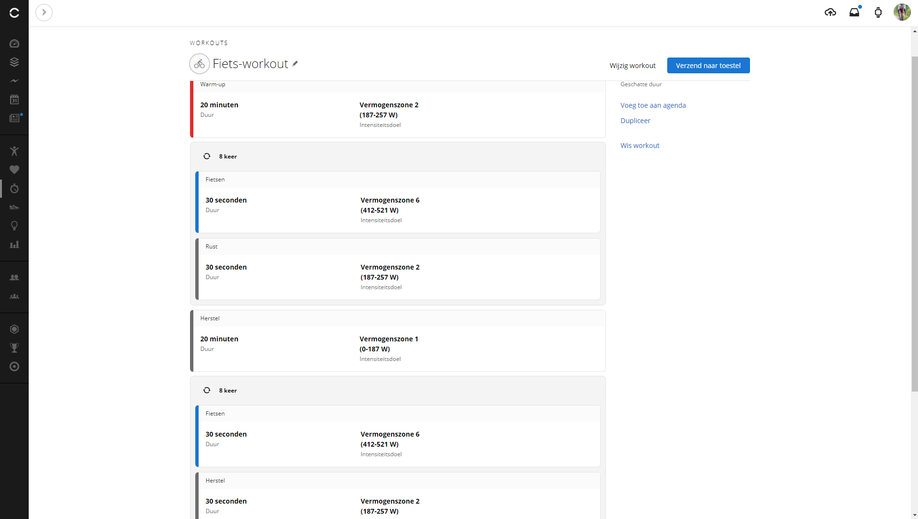Click the Verzend naar toestel button

click(x=708, y=65)
